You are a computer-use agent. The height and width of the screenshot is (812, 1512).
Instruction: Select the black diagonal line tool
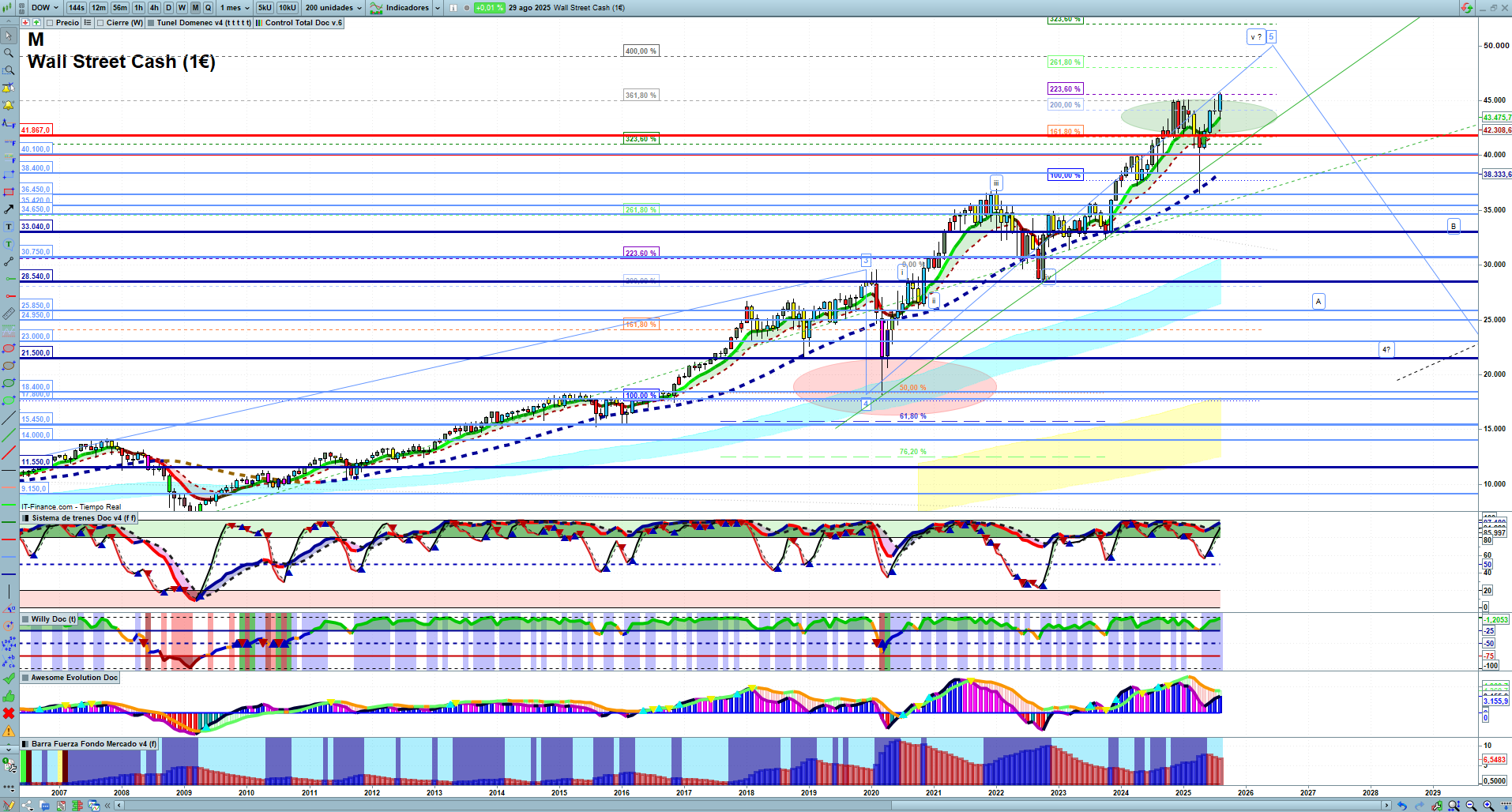[x=9, y=418]
